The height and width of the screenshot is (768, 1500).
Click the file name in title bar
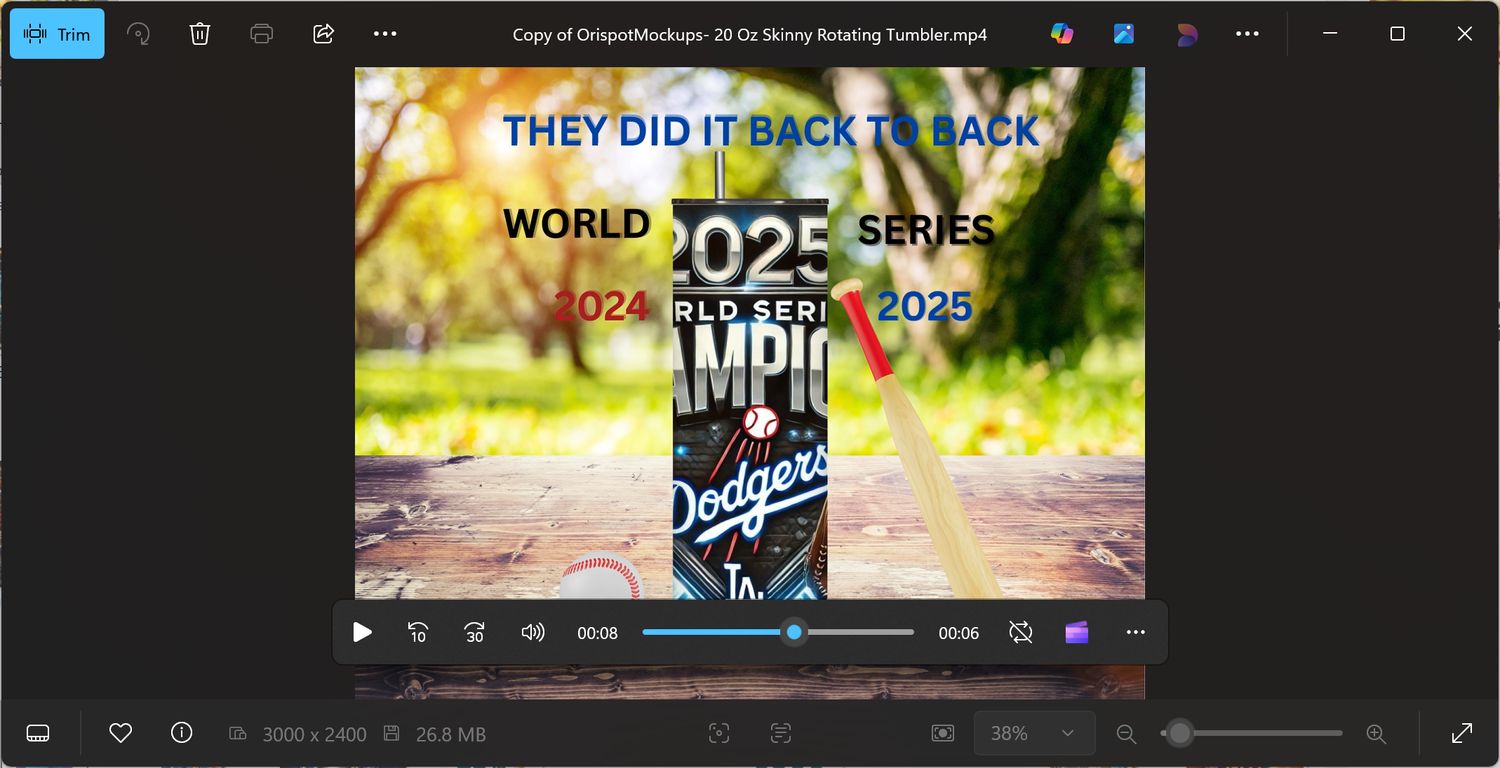coord(750,35)
